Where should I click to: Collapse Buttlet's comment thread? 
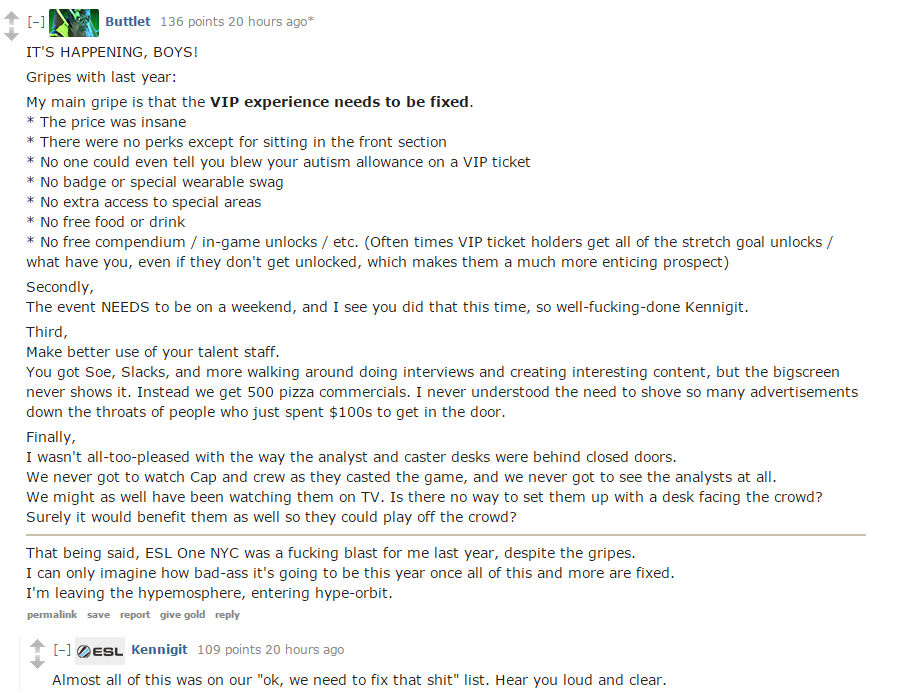[x=36, y=22]
